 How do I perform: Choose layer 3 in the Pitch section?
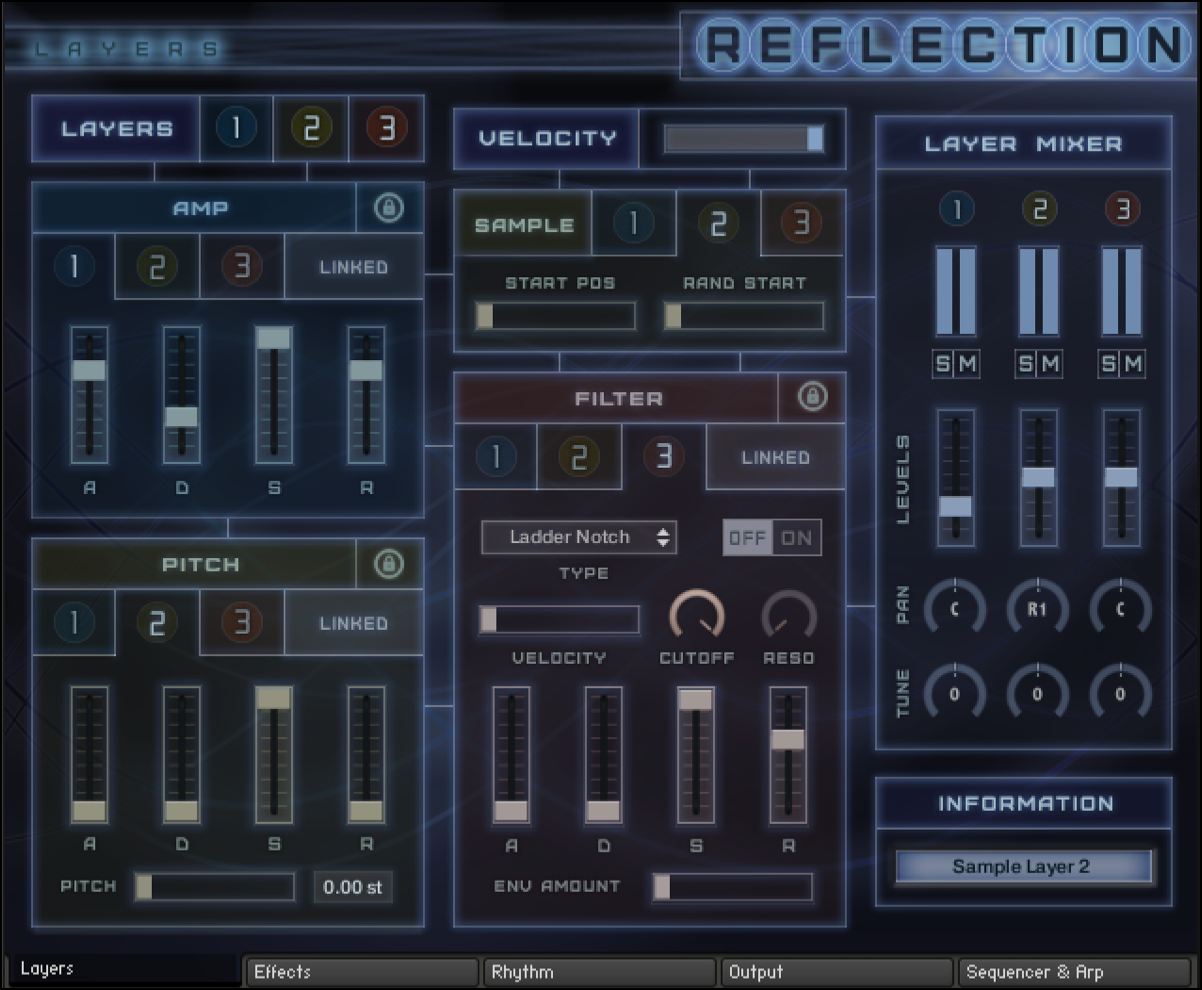(x=242, y=623)
